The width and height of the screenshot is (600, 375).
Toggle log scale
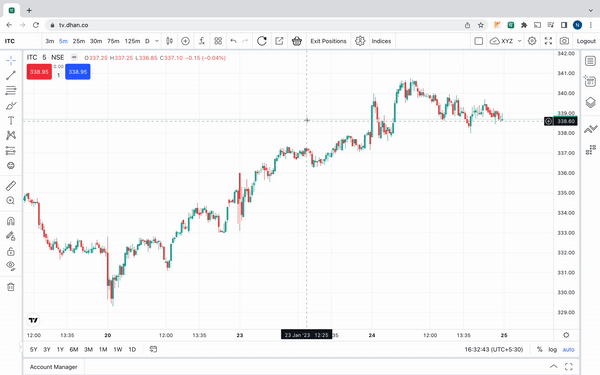tap(552, 349)
